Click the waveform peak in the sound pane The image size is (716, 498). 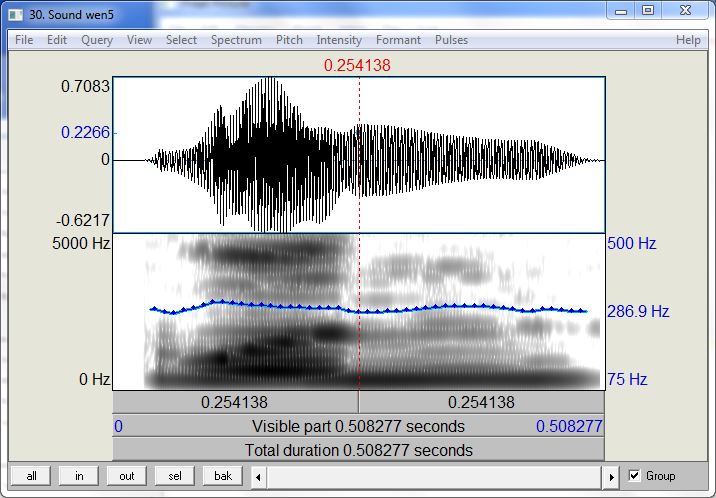(271, 80)
